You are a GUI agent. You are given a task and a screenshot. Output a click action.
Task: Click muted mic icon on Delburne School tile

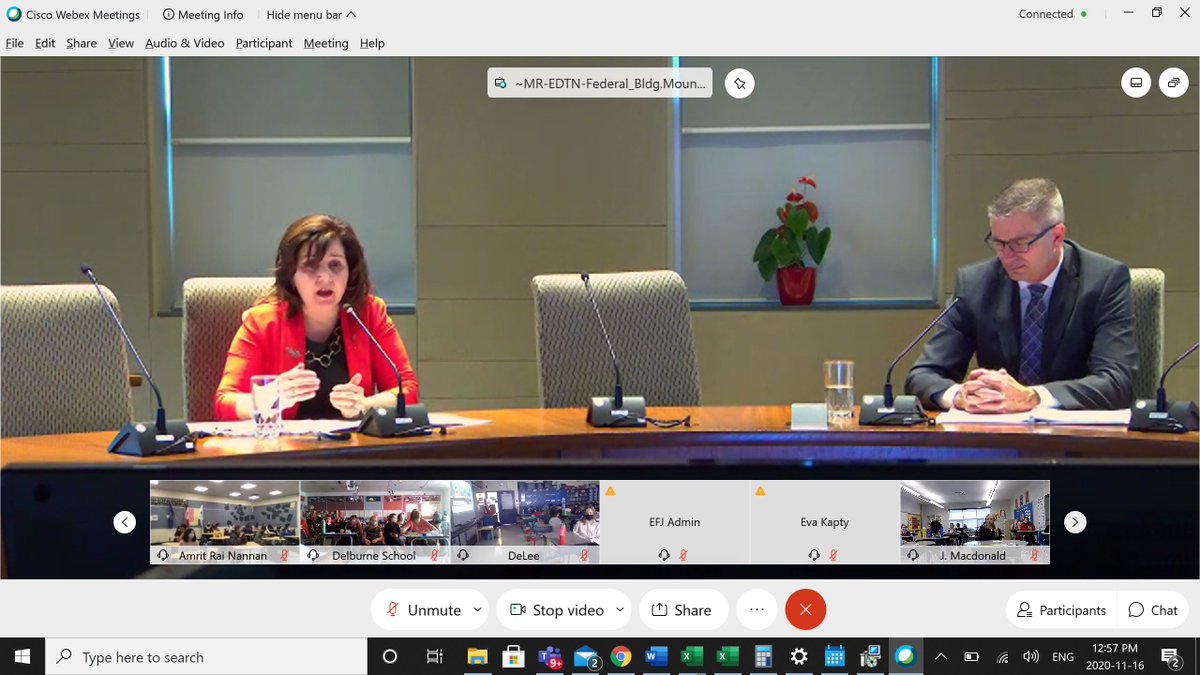pos(435,555)
